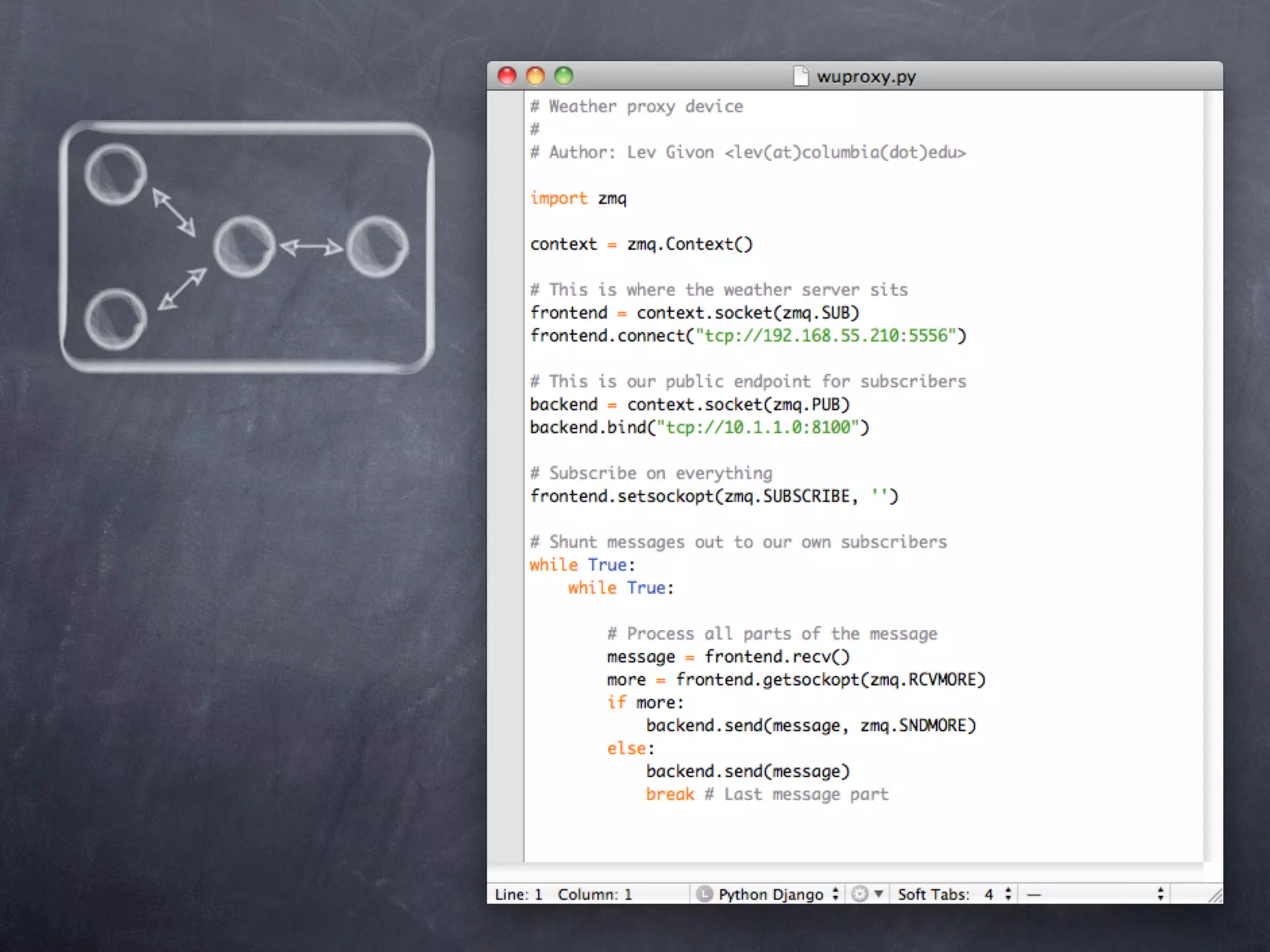Click the editor gutter beside the import line

(x=505, y=198)
